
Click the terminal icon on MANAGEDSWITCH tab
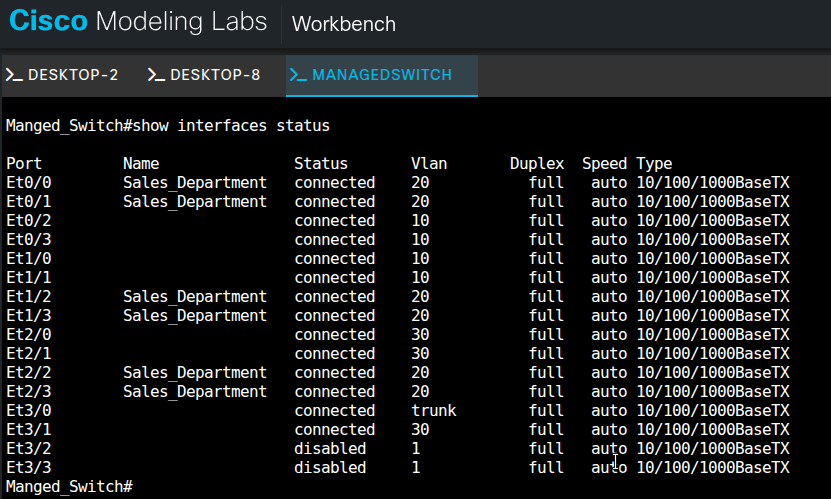point(298,75)
